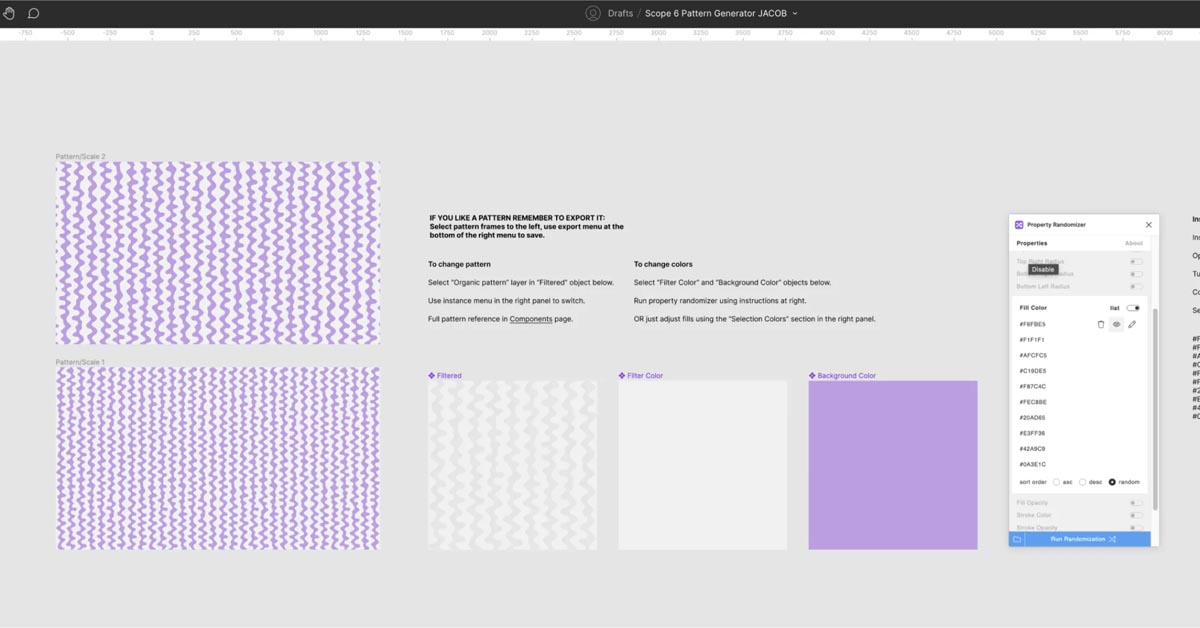Click the component icon next to Filter Color

(x=621, y=376)
